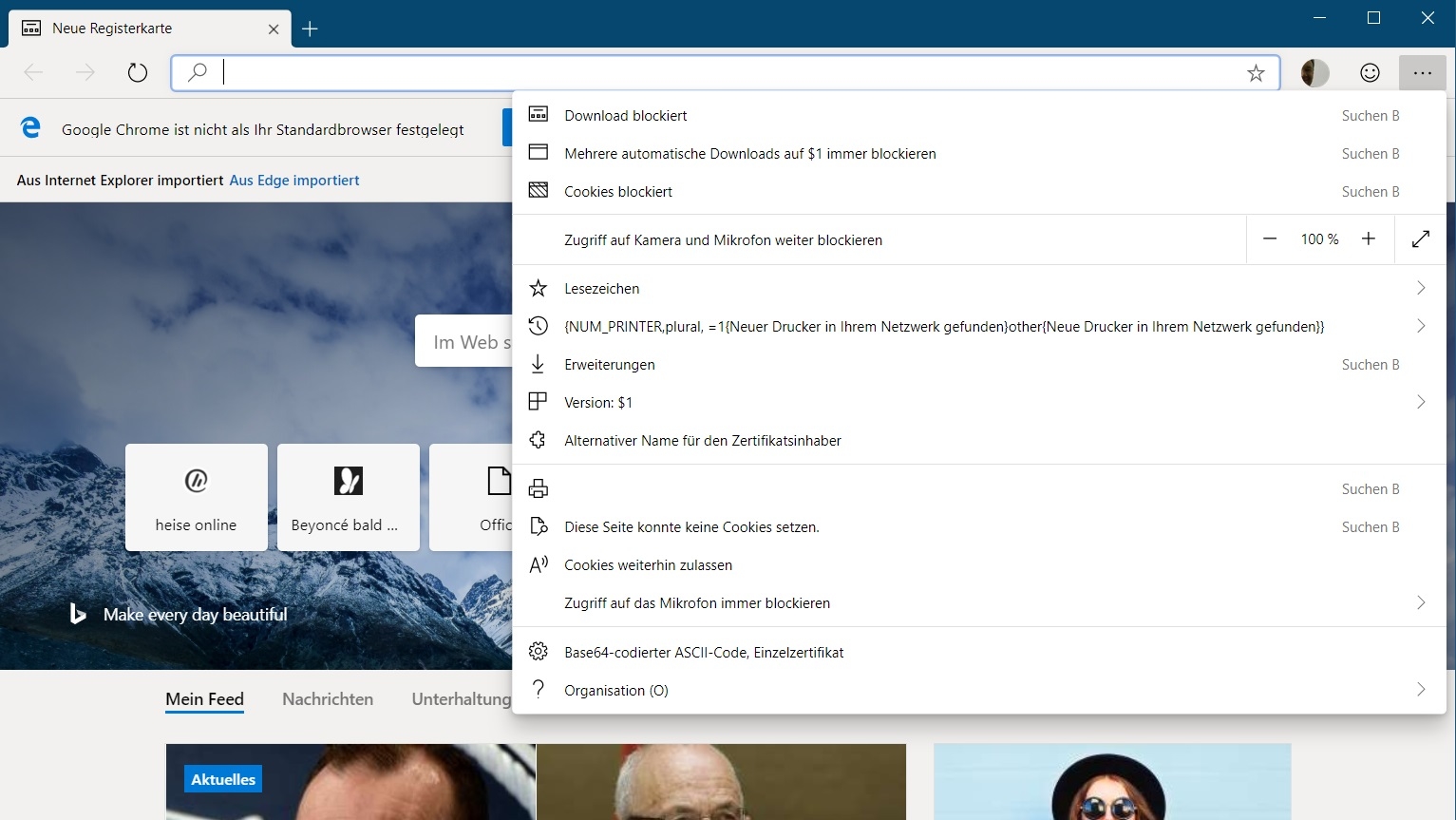Viewport: 1456px width, 820px height.
Task: Expand the Organisation (O) submenu
Action: [1421, 690]
